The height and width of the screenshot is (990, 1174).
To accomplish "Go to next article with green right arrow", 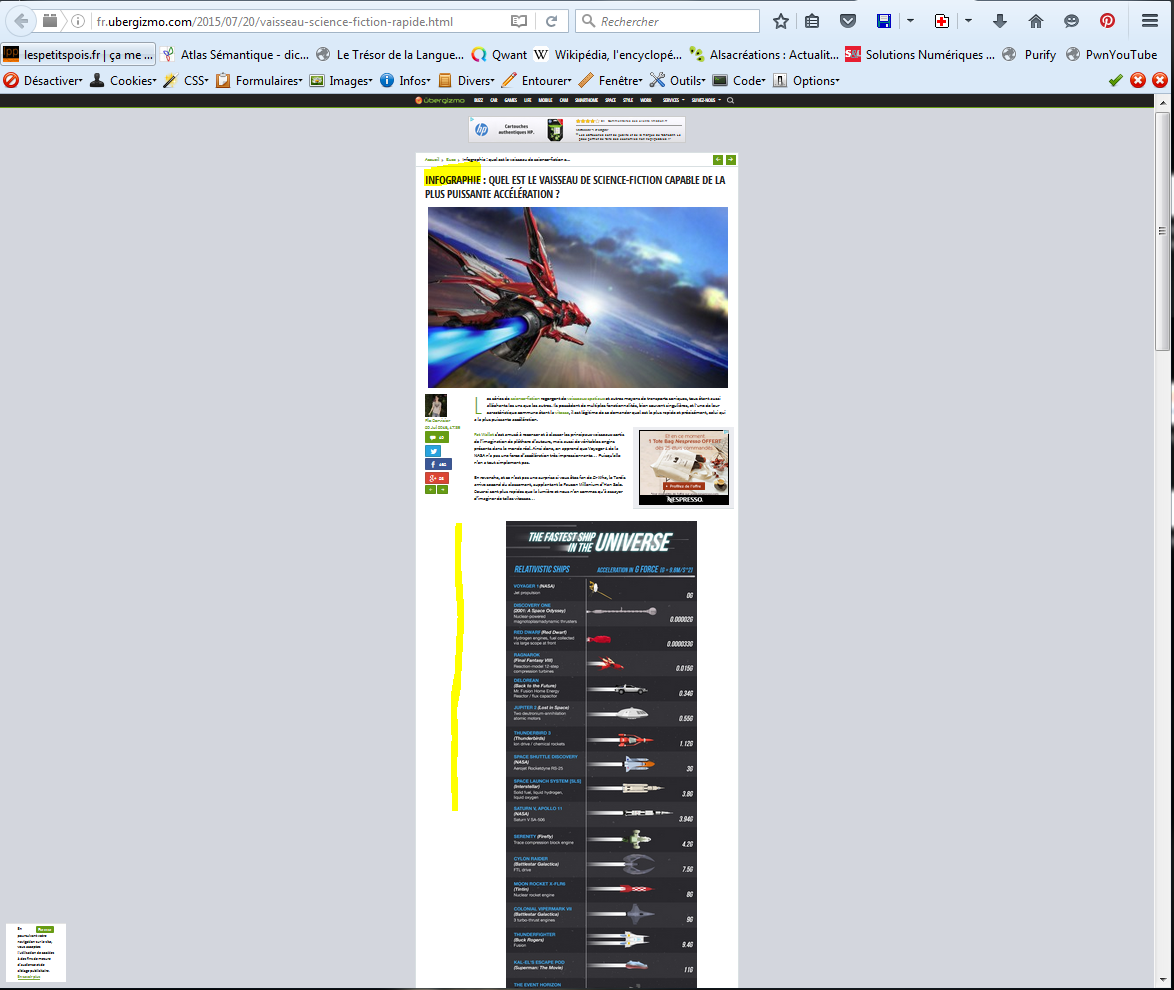I will (731, 160).
